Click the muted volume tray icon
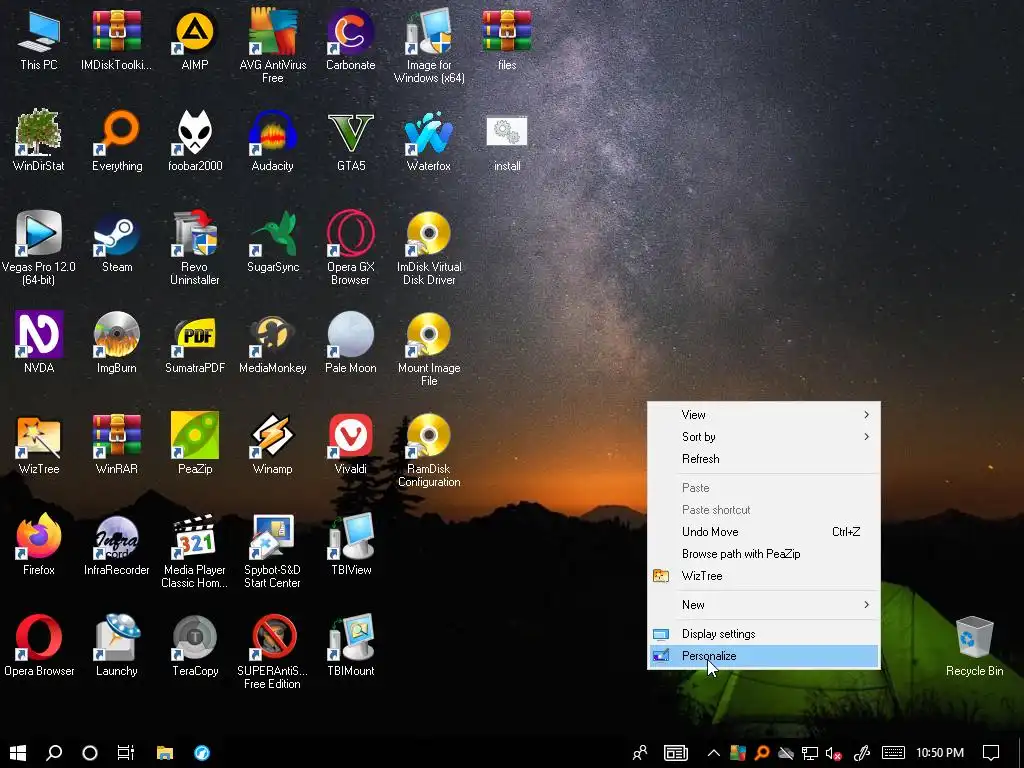The height and width of the screenshot is (768, 1024). pyautogui.click(x=833, y=754)
